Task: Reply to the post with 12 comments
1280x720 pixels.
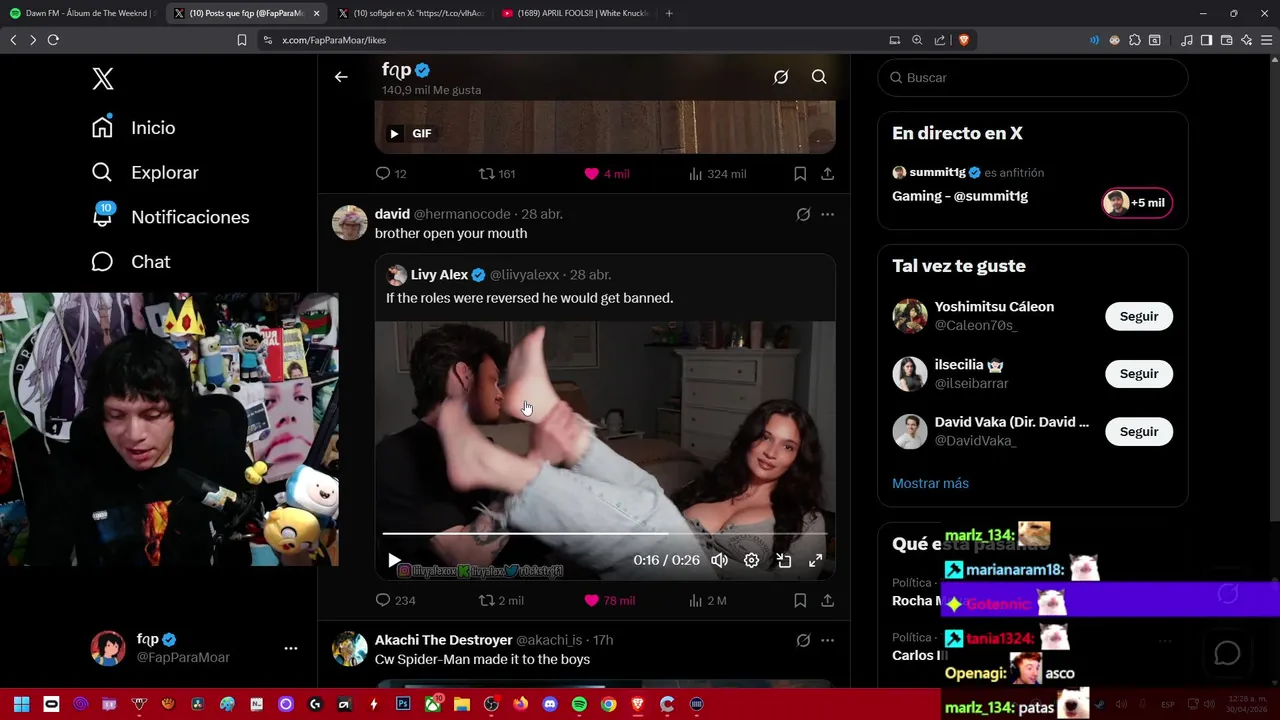Action: (391, 173)
